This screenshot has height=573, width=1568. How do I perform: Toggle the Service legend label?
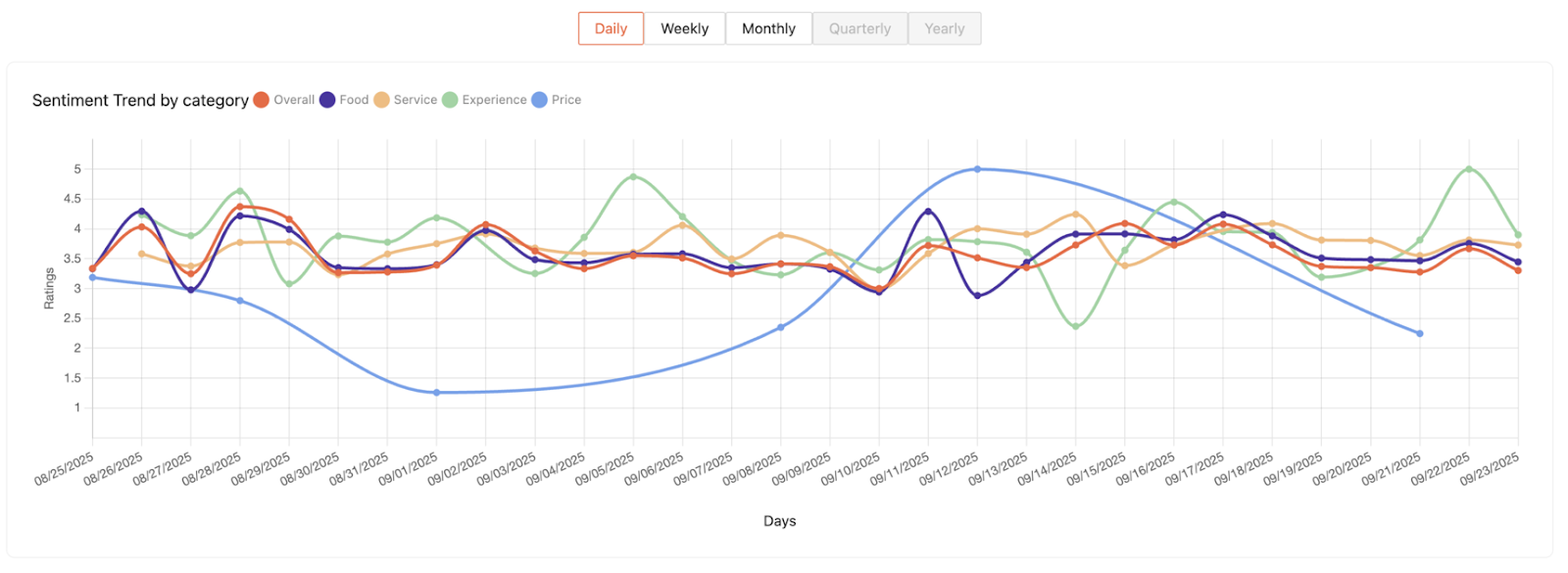coord(416,100)
